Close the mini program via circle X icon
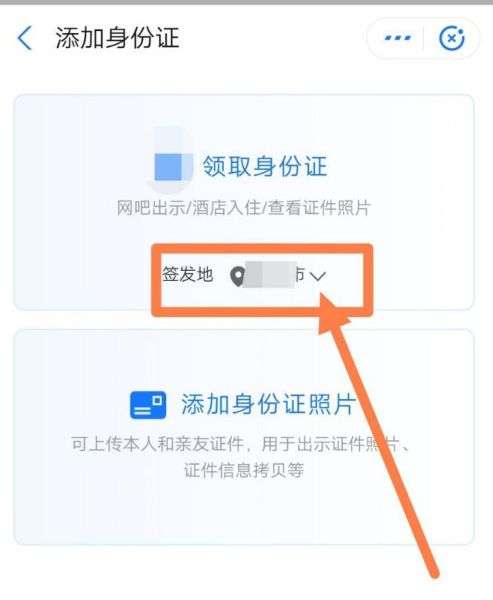The image size is (493, 600). (x=451, y=38)
